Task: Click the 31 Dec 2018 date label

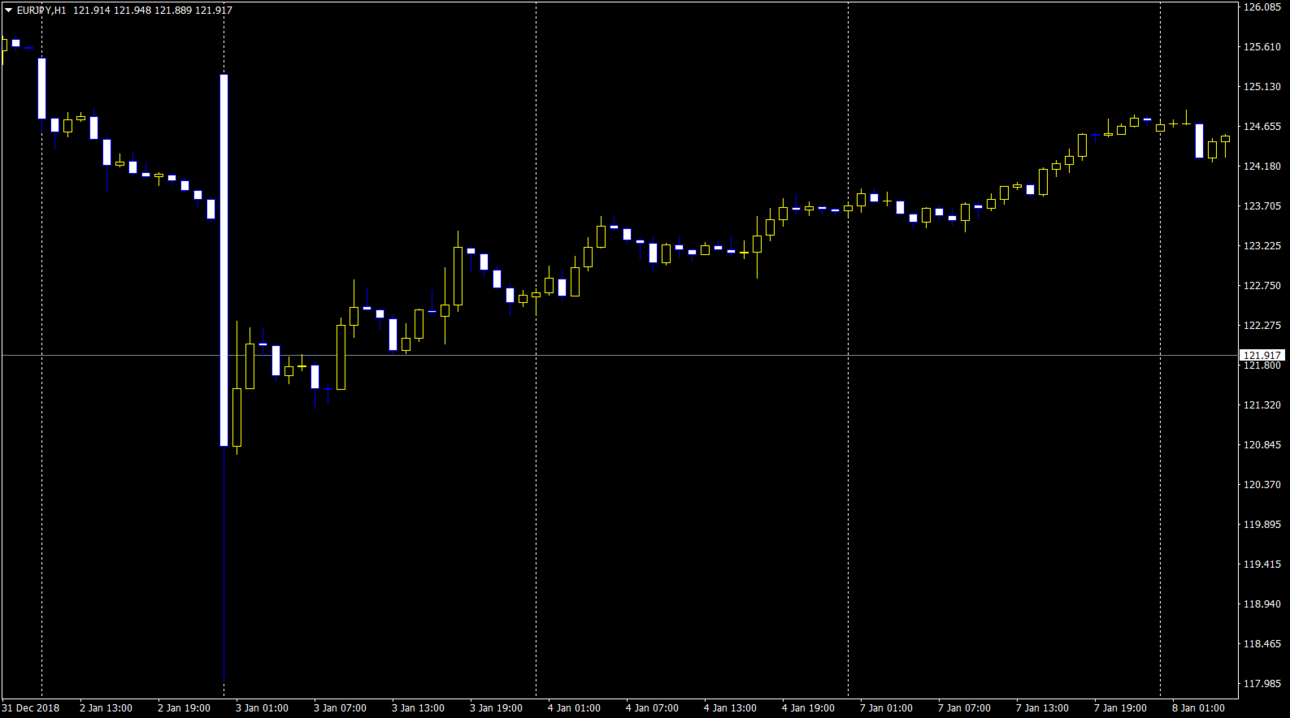Action: [31, 708]
